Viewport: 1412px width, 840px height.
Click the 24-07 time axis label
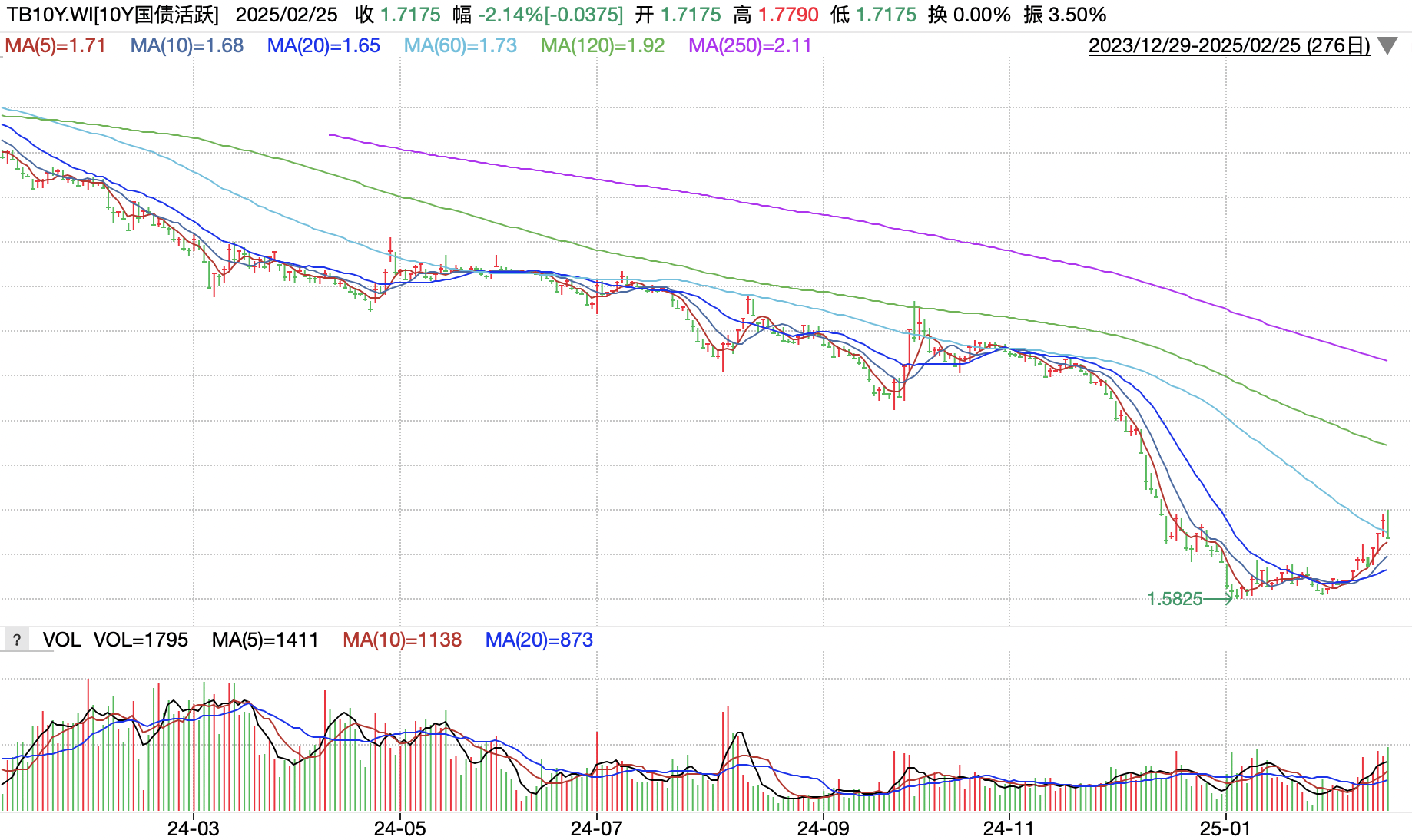(596, 828)
